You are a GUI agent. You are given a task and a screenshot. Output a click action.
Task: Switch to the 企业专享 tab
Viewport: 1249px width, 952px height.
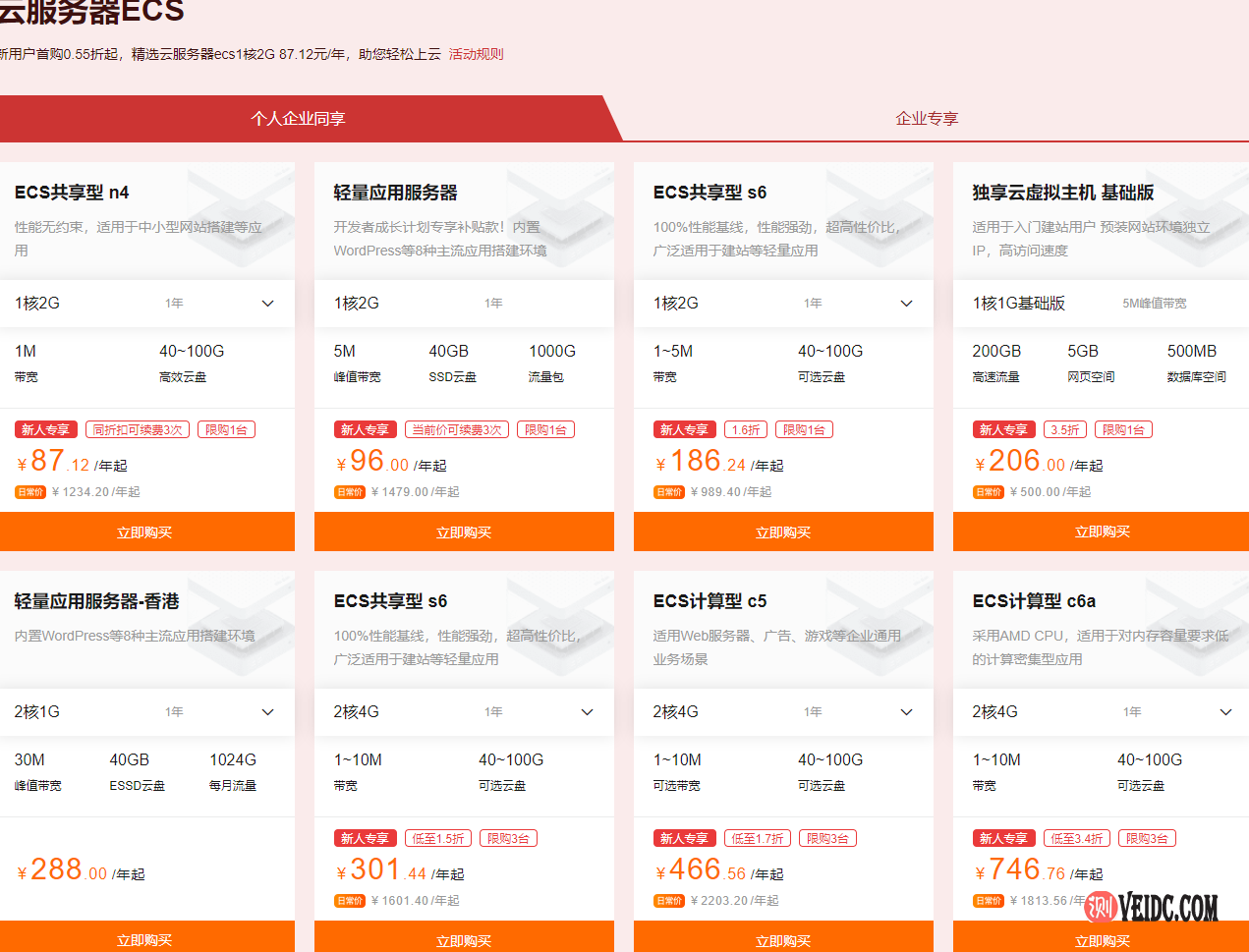pos(925,118)
